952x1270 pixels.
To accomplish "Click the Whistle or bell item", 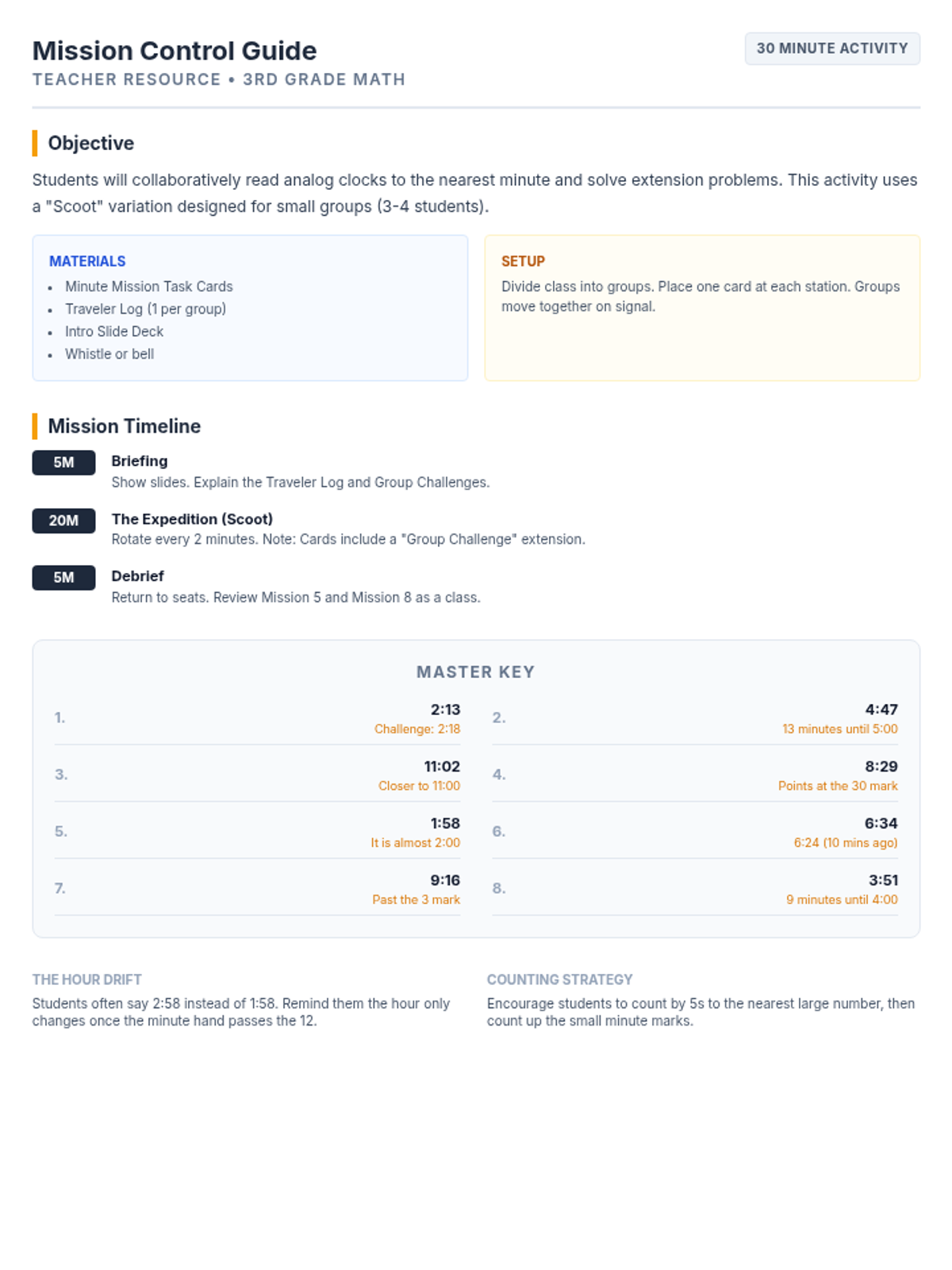I will [x=109, y=354].
